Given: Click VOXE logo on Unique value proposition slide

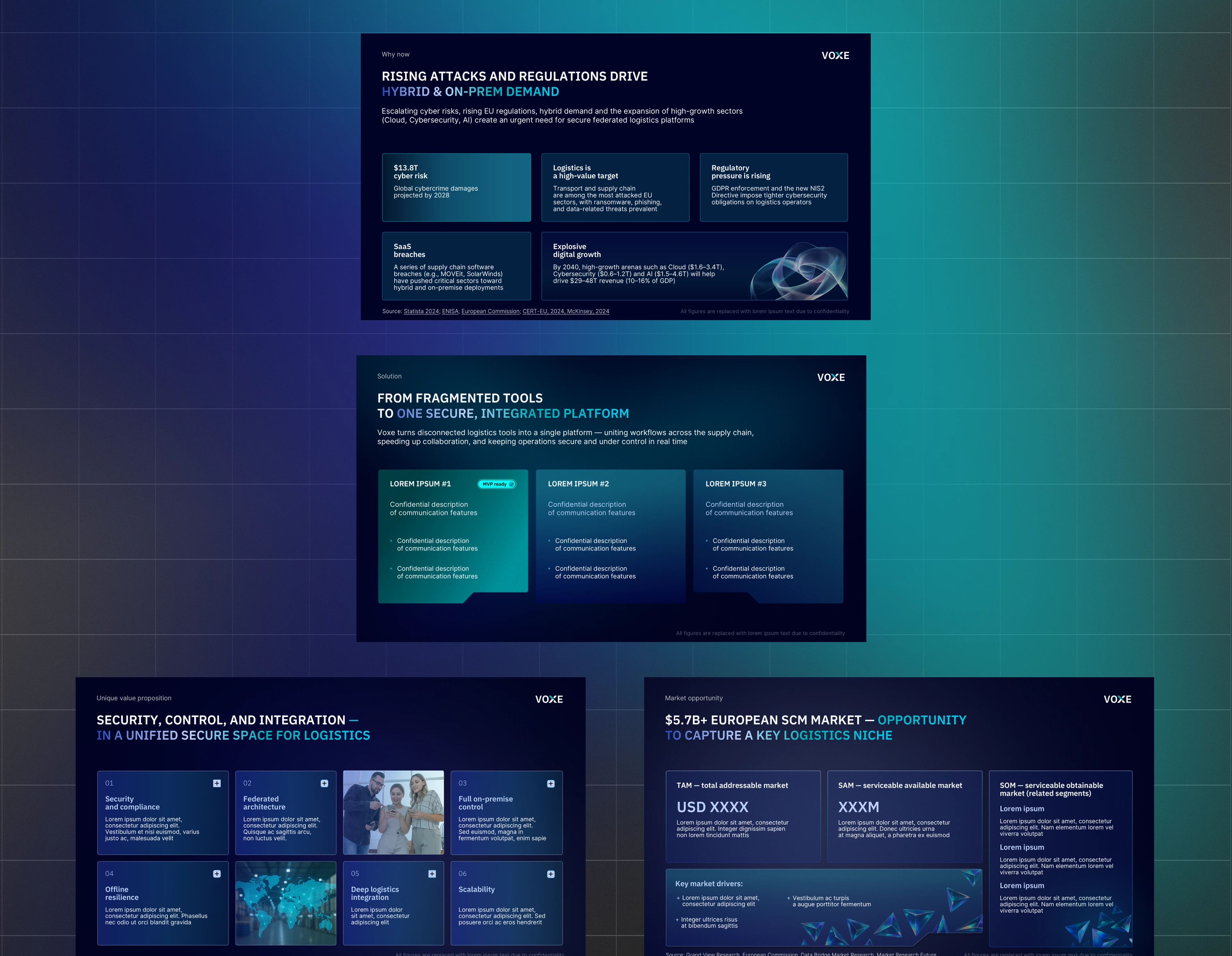Looking at the screenshot, I should [x=548, y=699].
